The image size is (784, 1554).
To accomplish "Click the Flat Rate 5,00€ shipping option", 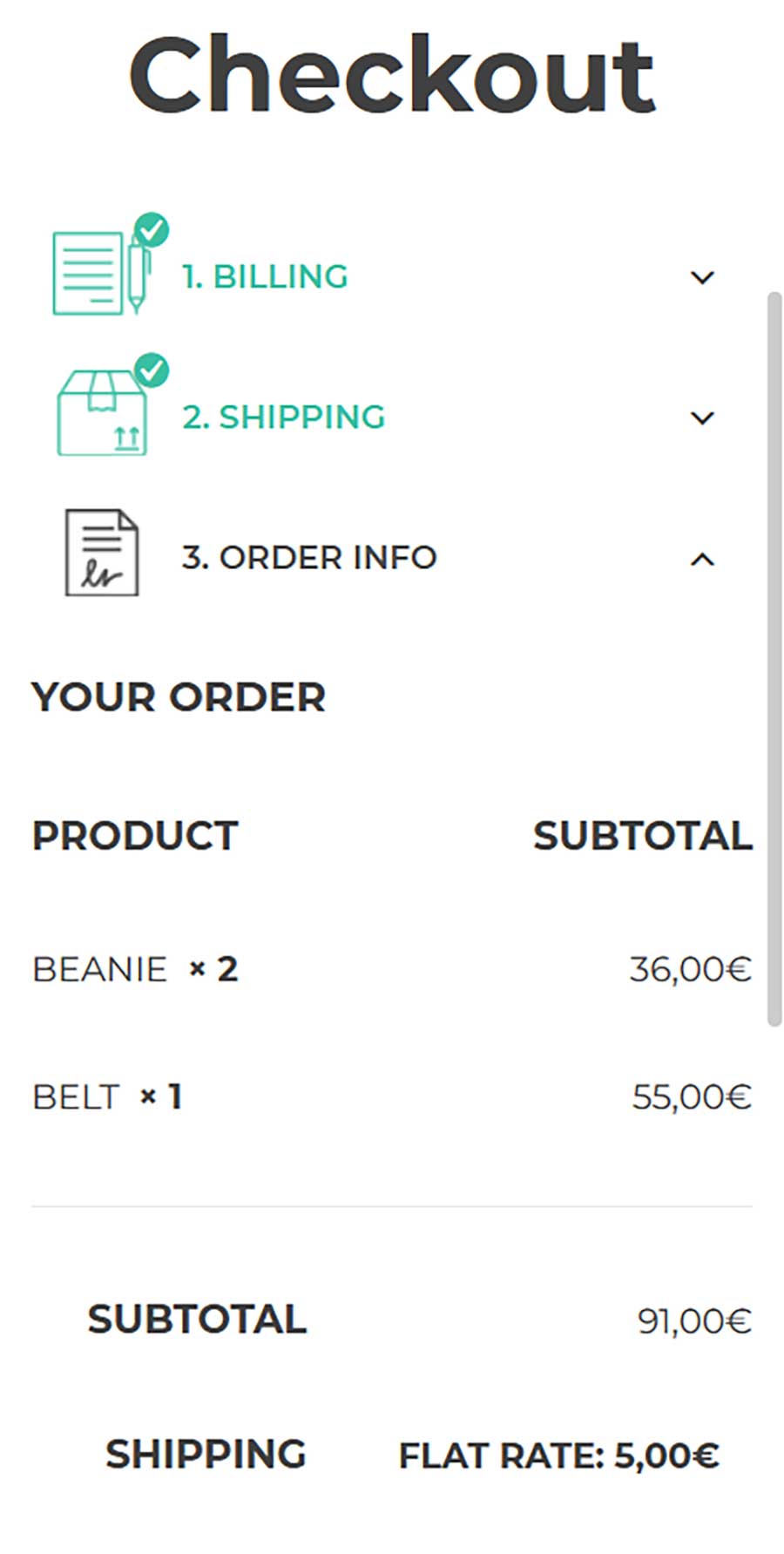I will click(558, 1456).
